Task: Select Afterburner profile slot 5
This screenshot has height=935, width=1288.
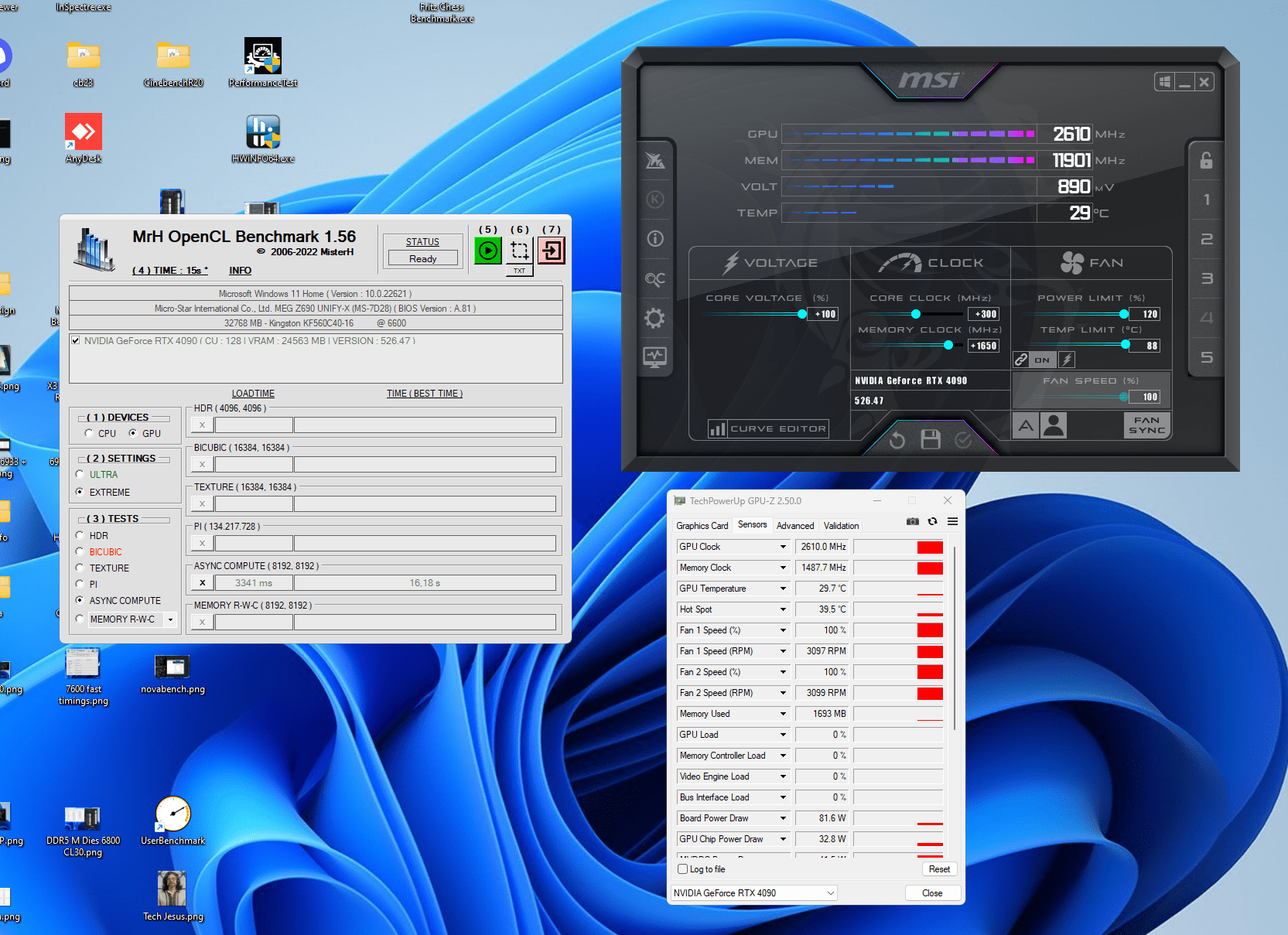Action: click(1206, 357)
